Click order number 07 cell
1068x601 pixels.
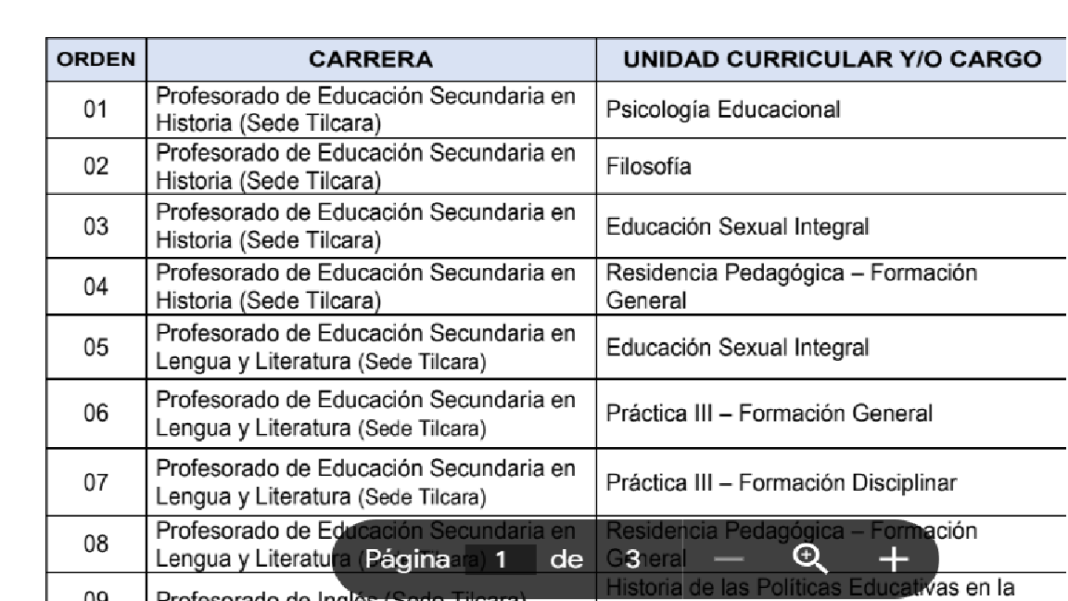click(96, 482)
